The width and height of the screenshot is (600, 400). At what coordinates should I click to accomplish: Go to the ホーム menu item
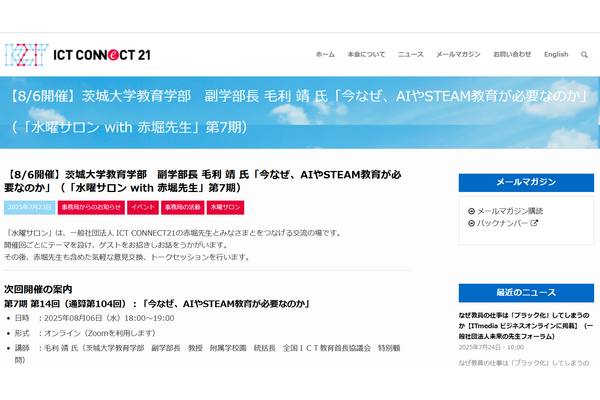325,54
